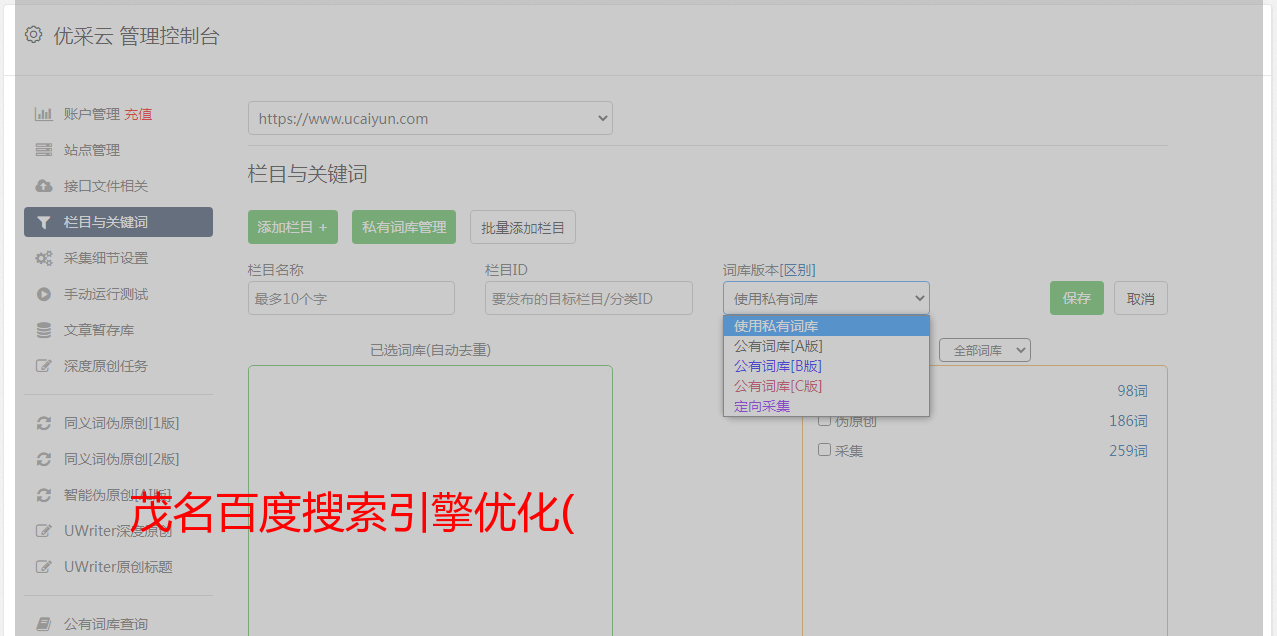Cancel with the 取消 button
This screenshot has height=636, width=1277.
[x=1141, y=298]
